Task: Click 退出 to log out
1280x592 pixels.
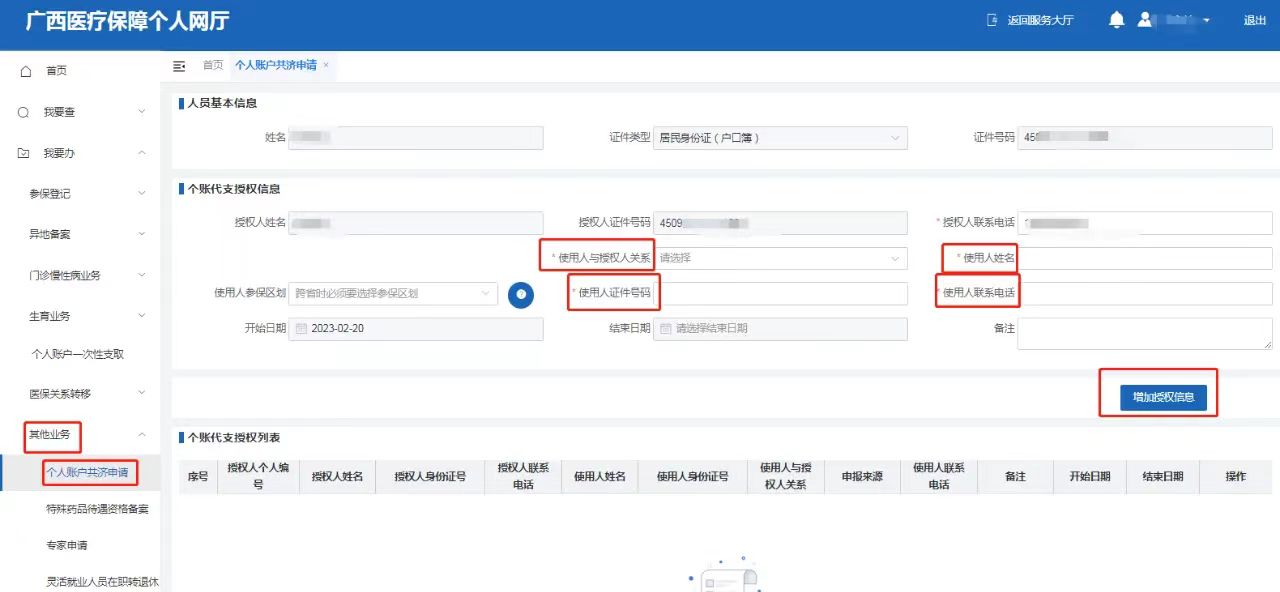Action: [1254, 20]
